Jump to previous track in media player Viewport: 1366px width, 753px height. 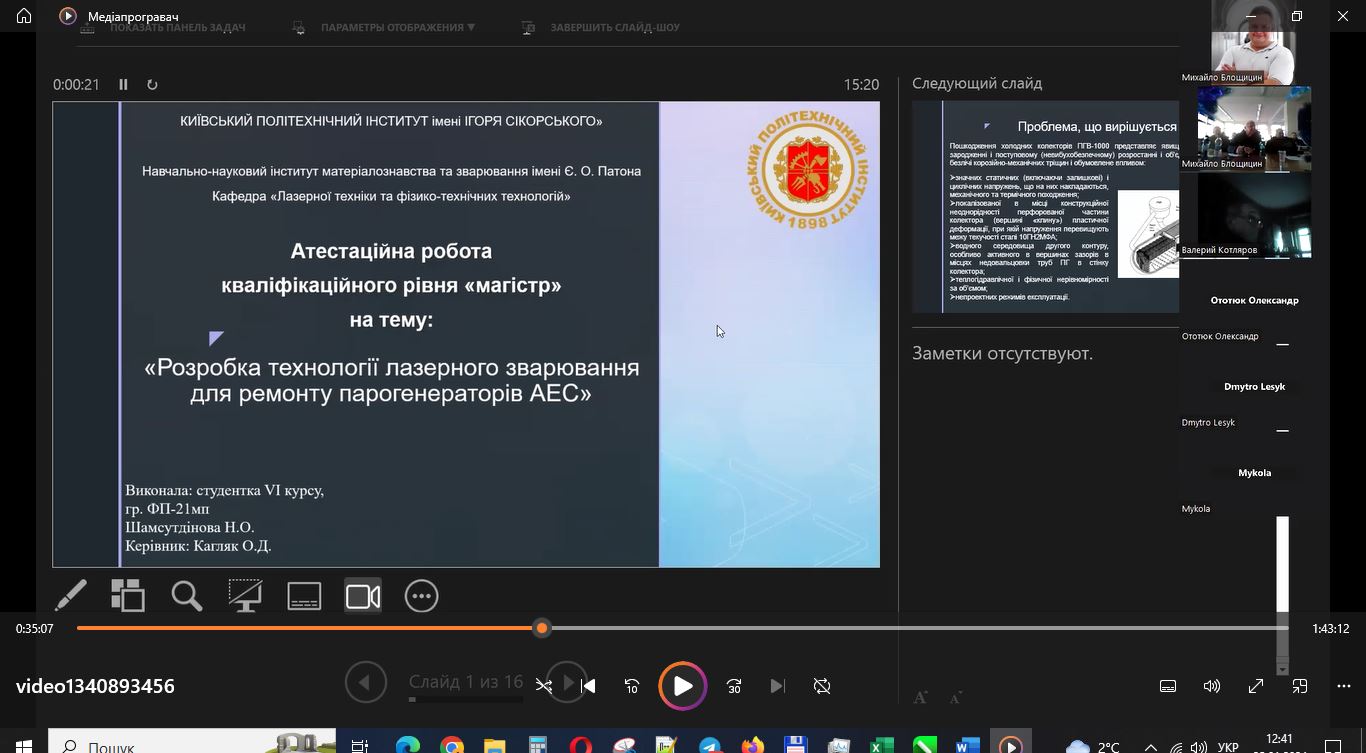pos(589,686)
